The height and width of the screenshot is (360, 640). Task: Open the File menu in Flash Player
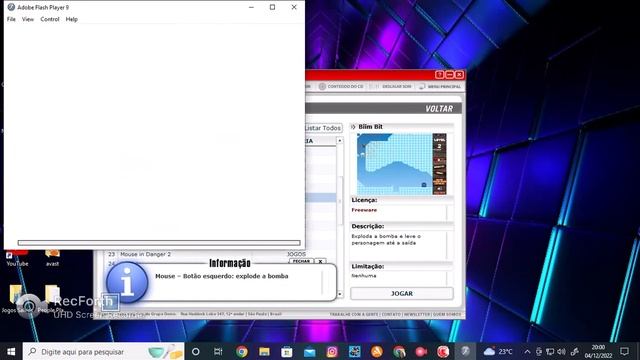11,19
